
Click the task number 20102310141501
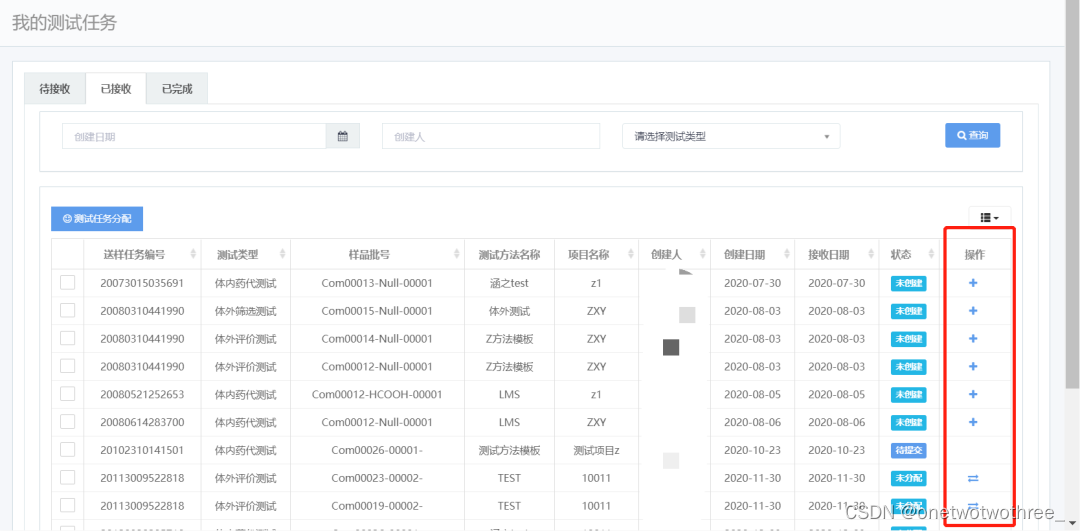[142, 450]
